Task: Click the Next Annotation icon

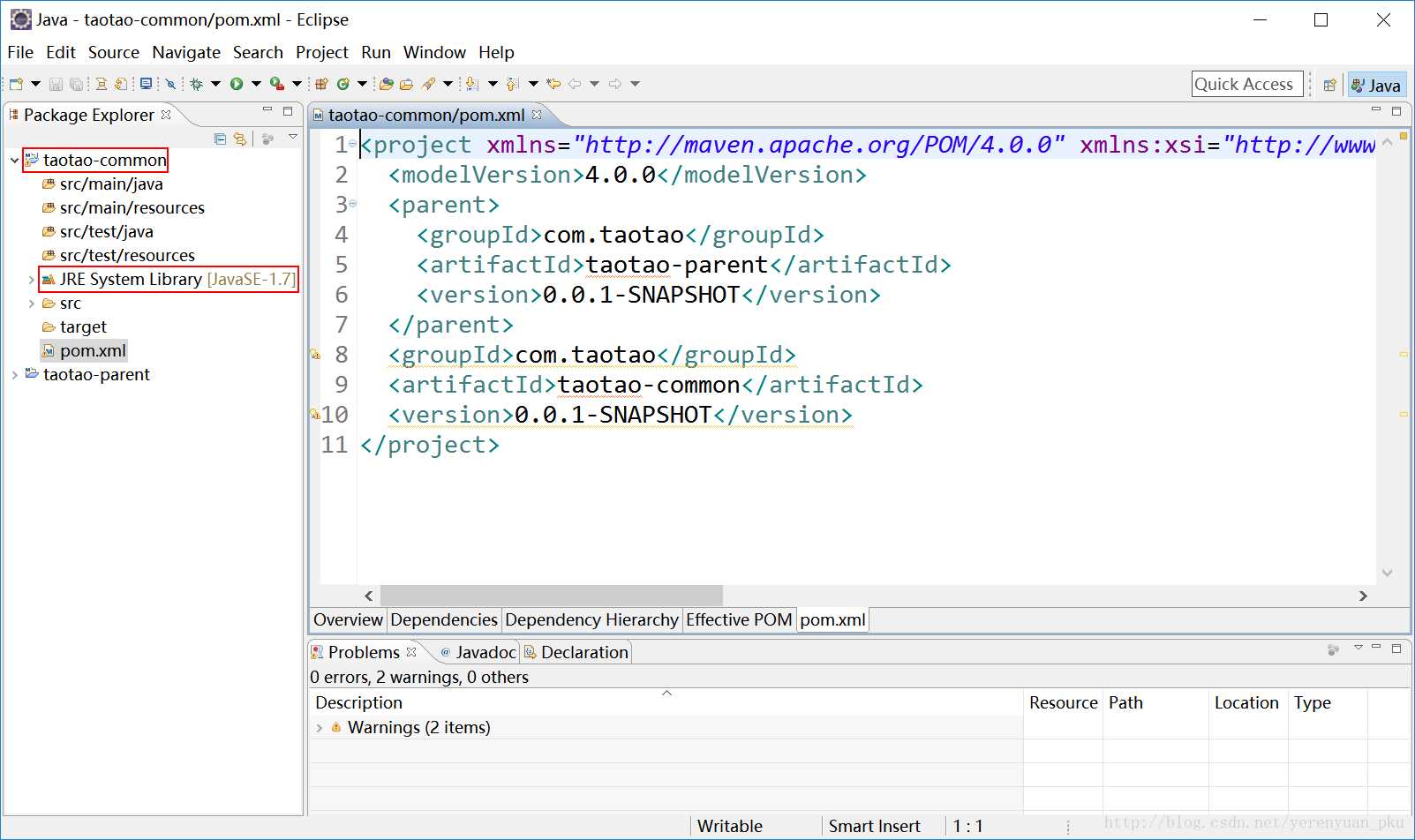Action: pyautogui.click(x=472, y=84)
